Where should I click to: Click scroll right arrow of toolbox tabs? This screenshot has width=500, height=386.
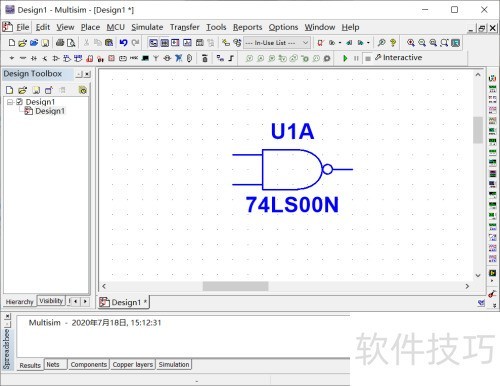point(85,301)
